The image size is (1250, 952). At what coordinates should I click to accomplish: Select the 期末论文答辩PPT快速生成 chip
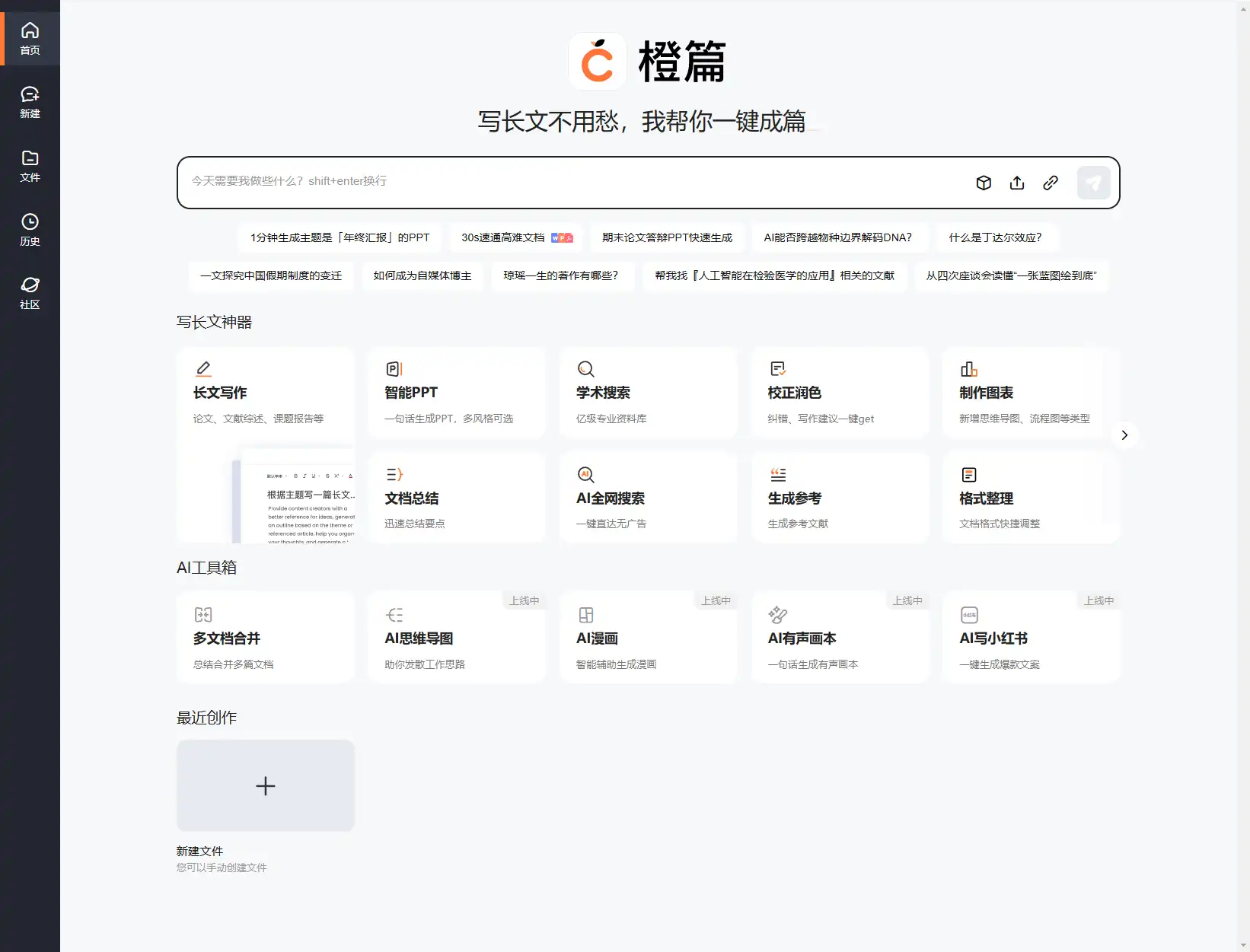coord(667,237)
